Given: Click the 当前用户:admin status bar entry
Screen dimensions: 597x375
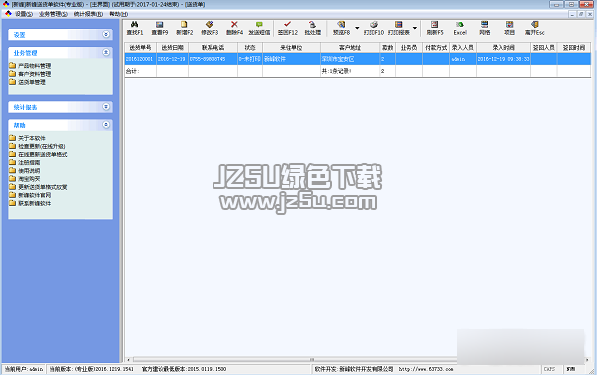Looking at the screenshot, I should (24, 369).
